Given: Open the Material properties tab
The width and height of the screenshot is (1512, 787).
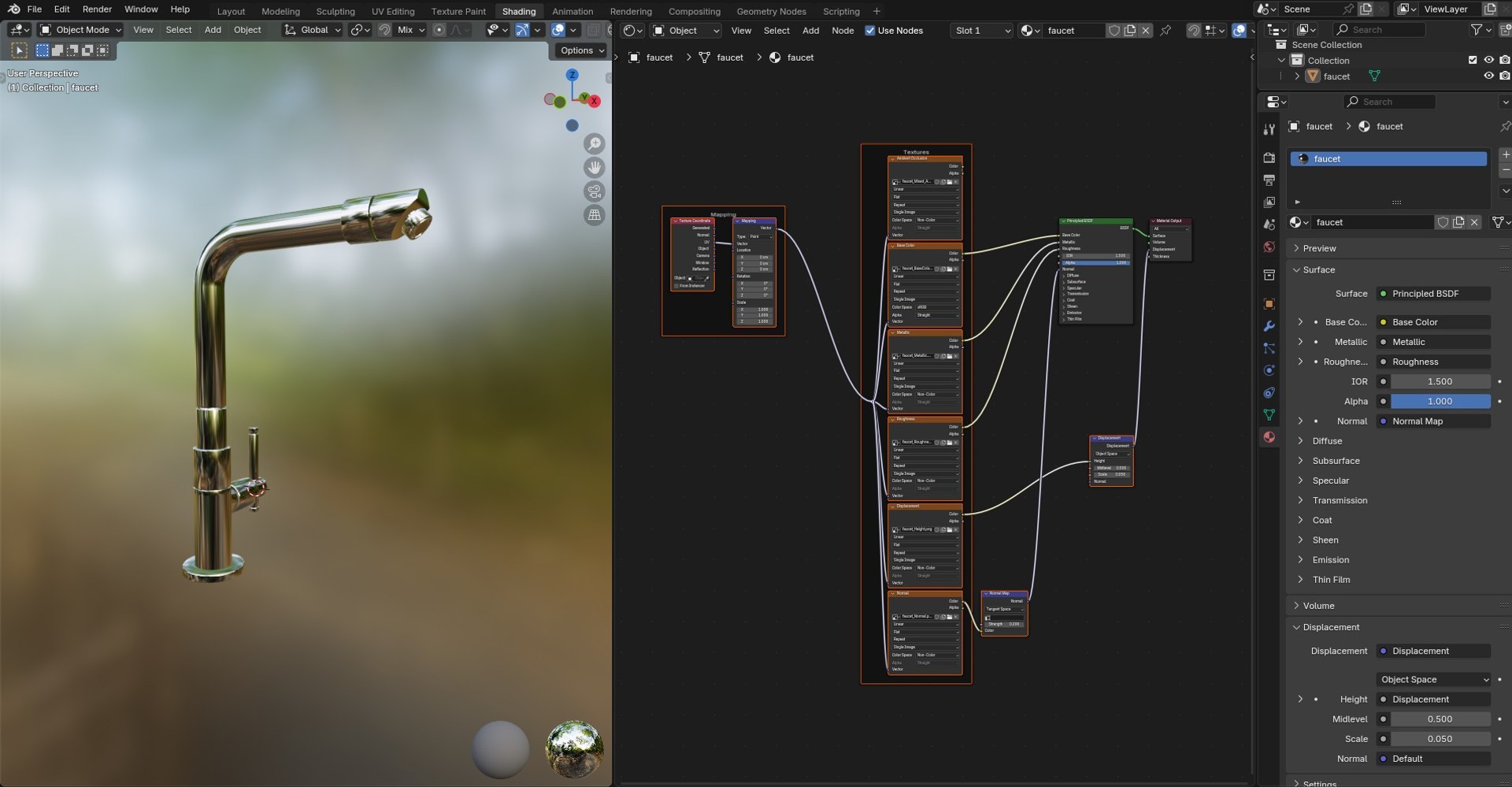Looking at the screenshot, I should click(1269, 437).
